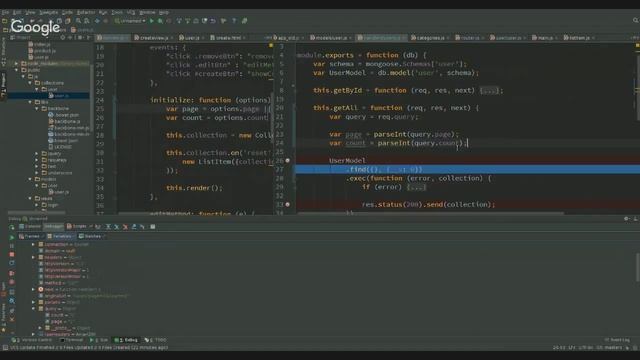Click the Evaluate Expression icon
640x360 pixels.
point(153,227)
